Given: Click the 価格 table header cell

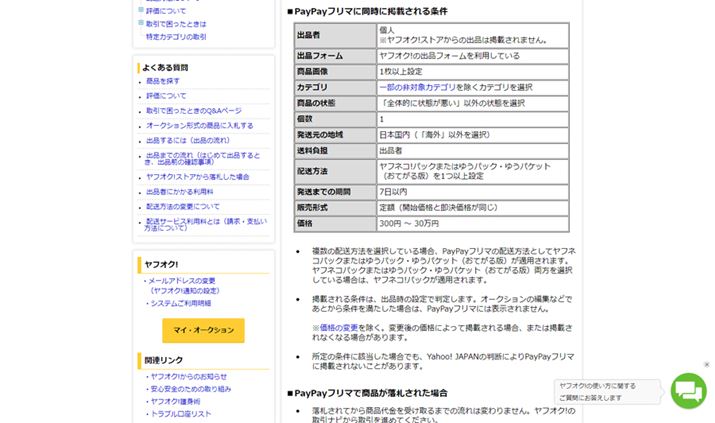Looking at the screenshot, I should coord(336,223).
